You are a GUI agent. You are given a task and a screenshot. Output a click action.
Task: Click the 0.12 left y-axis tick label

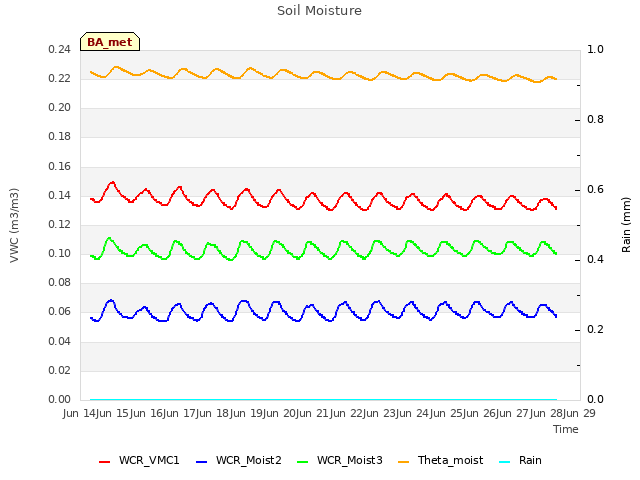(59, 224)
